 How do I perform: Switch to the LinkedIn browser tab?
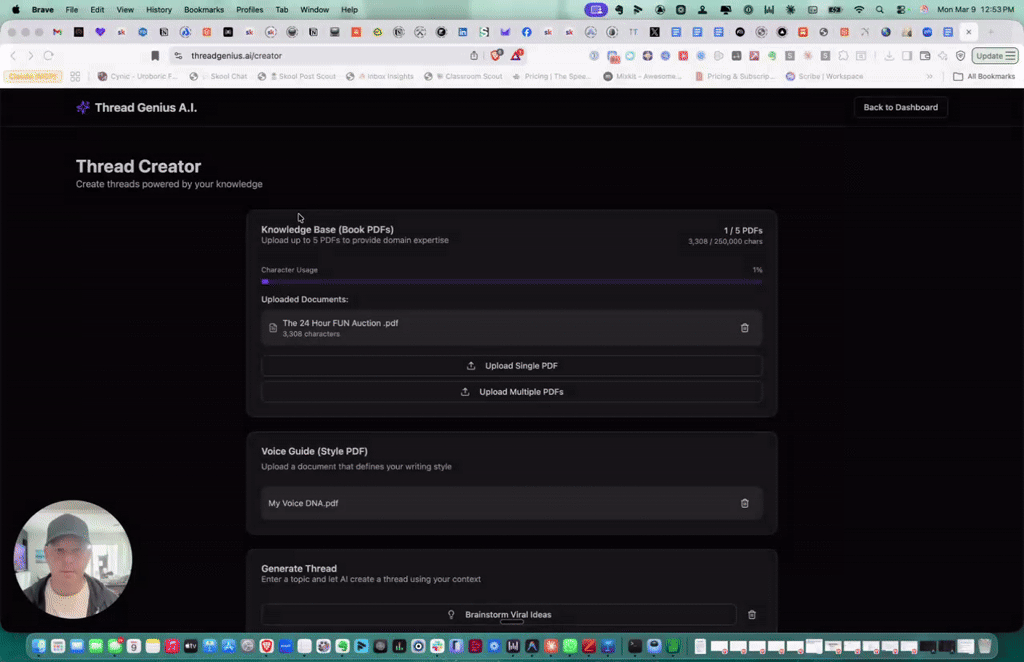pyautogui.click(x=462, y=32)
